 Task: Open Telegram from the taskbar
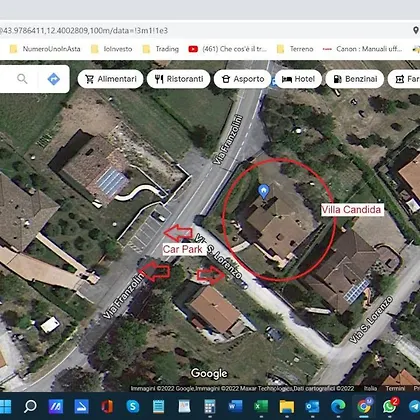tap(415, 407)
